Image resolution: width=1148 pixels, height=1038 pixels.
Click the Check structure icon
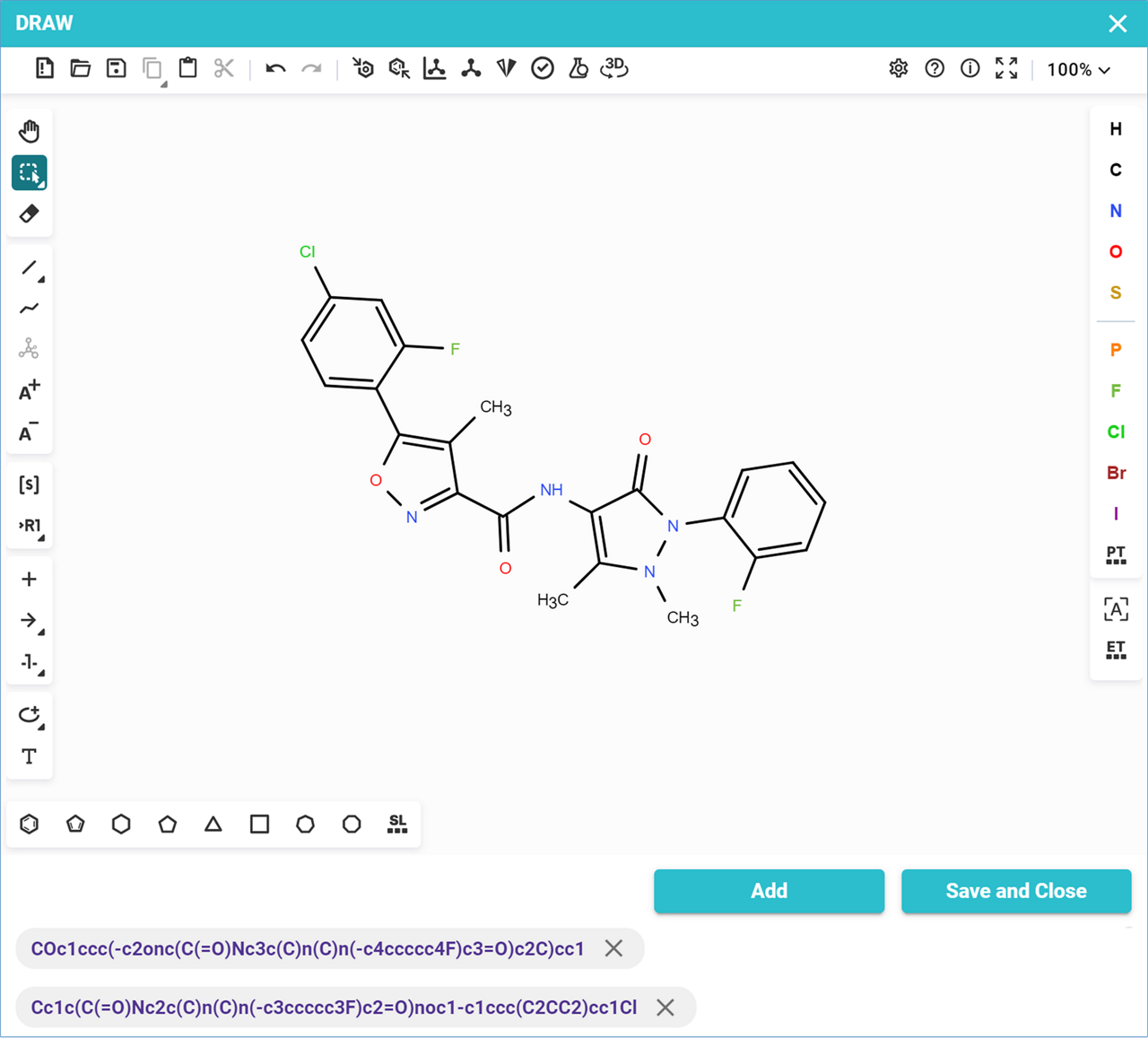[543, 68]
